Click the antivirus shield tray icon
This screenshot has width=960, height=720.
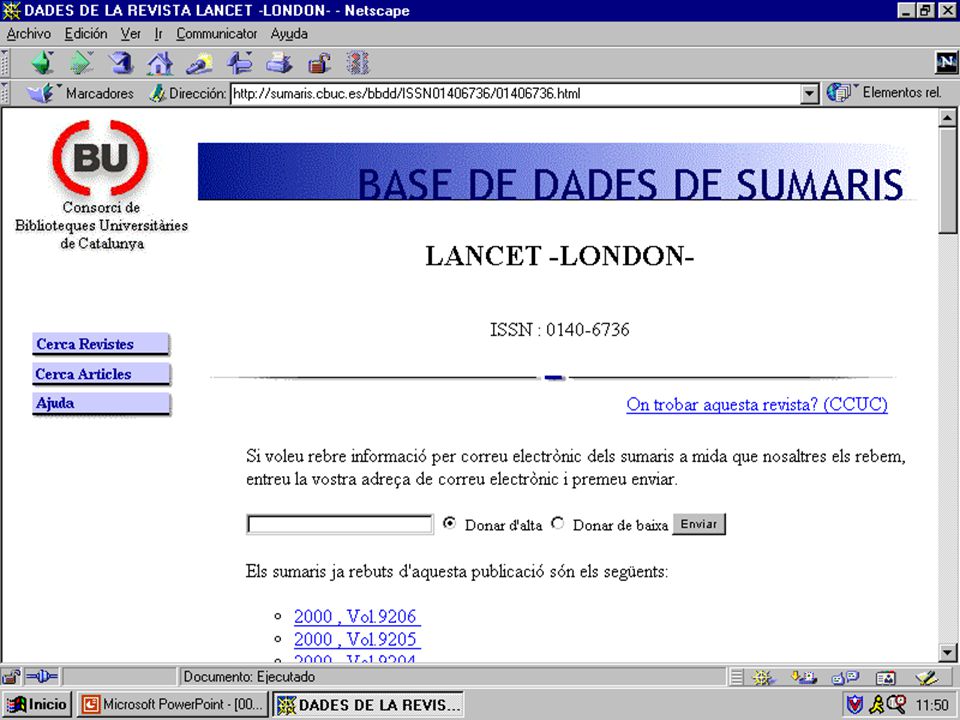[854, 705]
